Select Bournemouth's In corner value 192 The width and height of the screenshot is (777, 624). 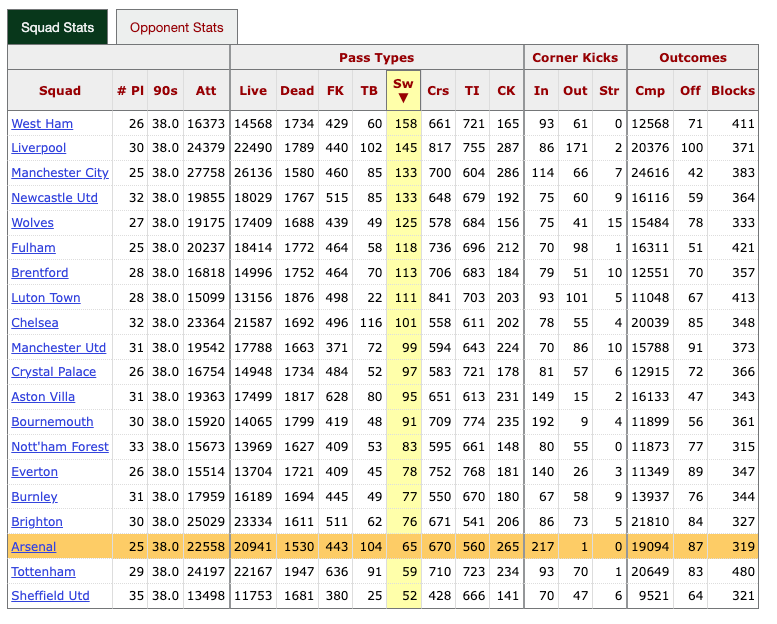[543, 422]
